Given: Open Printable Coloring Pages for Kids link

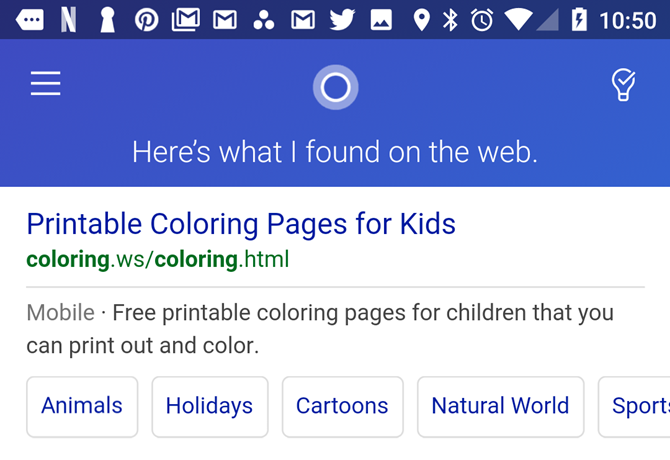Looking at the screenshot, I should click(241, 223).
